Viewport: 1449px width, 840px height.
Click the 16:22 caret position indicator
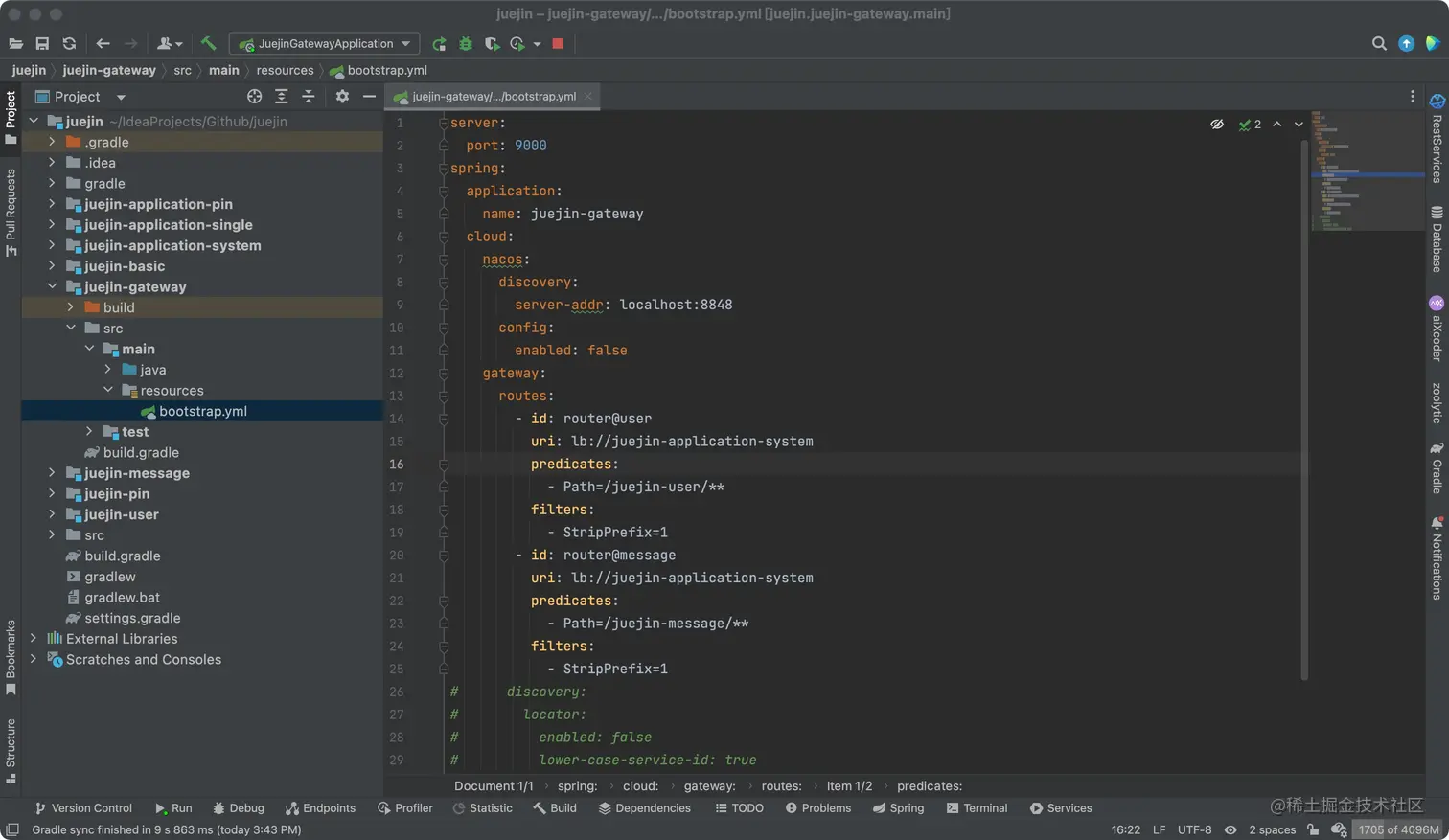pyautogui.click(x=1126, y=829)
